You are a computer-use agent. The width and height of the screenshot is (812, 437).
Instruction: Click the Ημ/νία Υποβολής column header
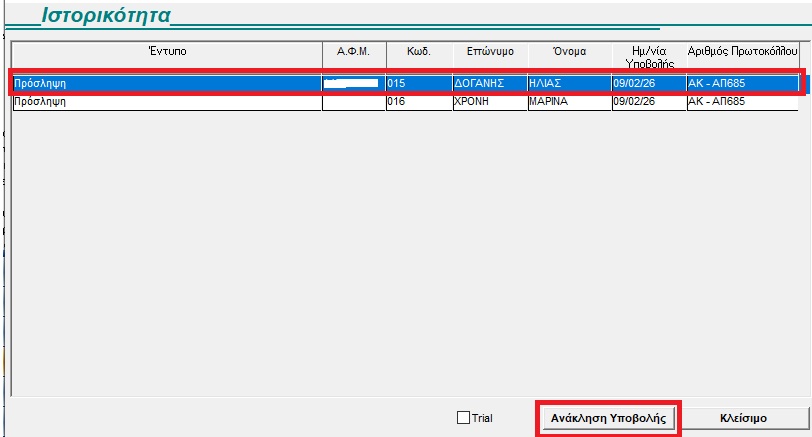(x=648, y=55)
